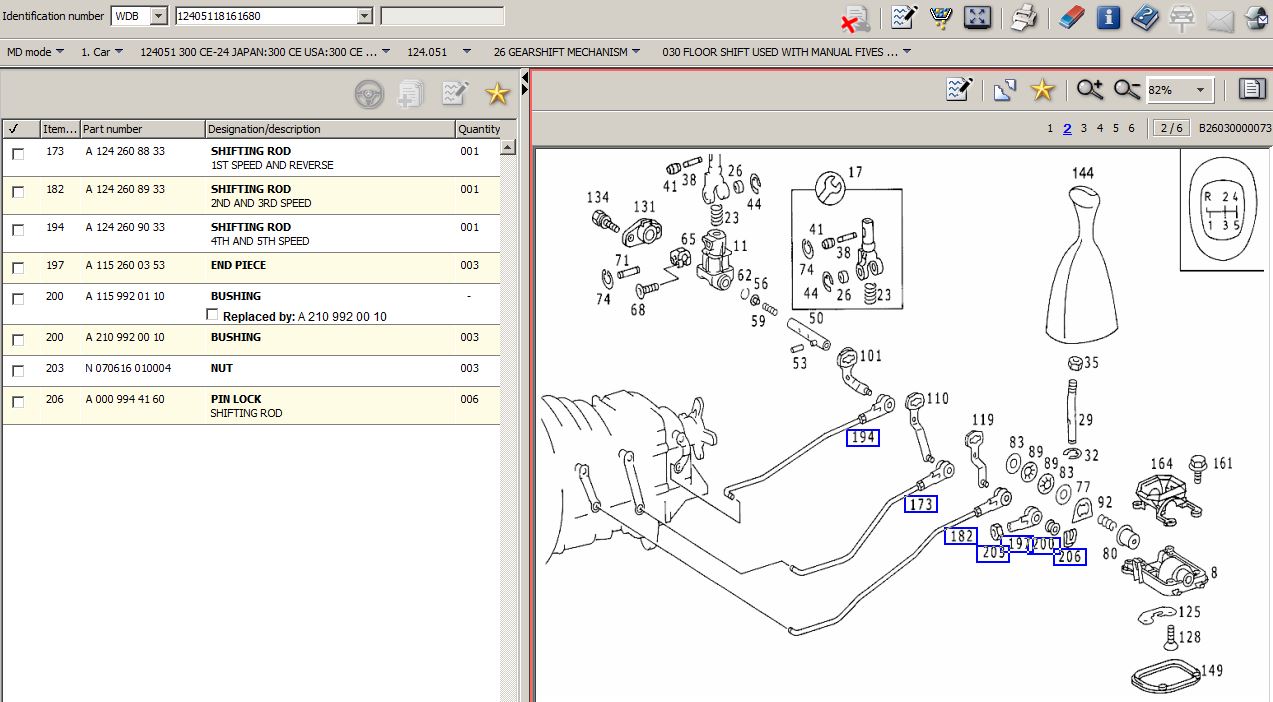This screenshot has width=1273, height=702.
Task: Click the zoom in magnifier on diagram
Action: pos(1090,90)
